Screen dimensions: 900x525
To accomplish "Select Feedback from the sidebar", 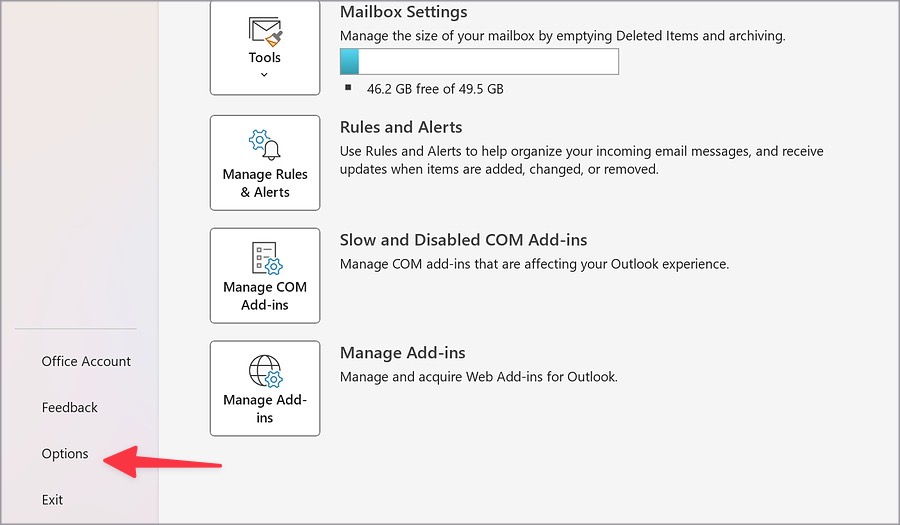I will click(69, 407).
